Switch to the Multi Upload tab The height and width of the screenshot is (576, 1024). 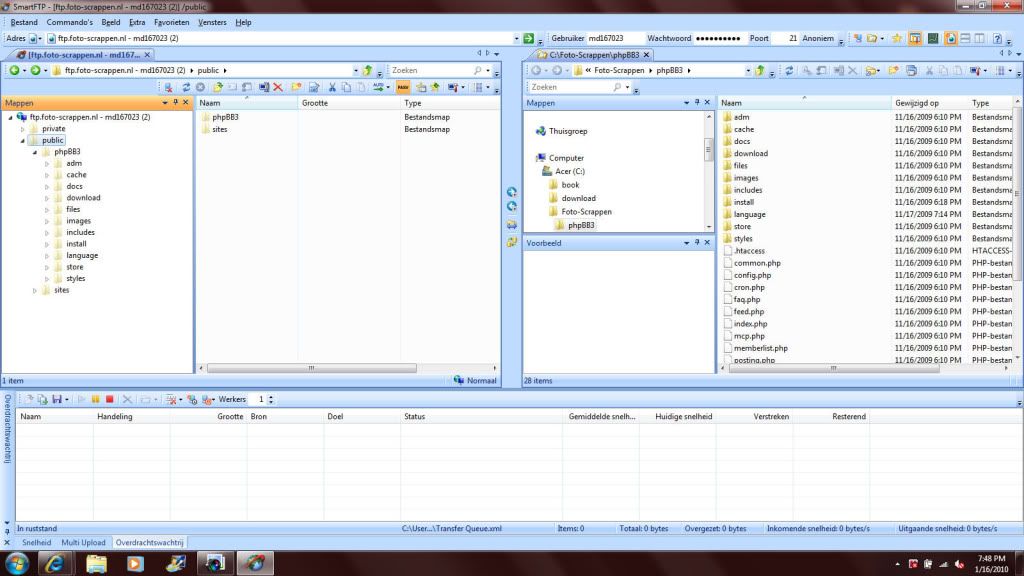(x=83, y=543)
